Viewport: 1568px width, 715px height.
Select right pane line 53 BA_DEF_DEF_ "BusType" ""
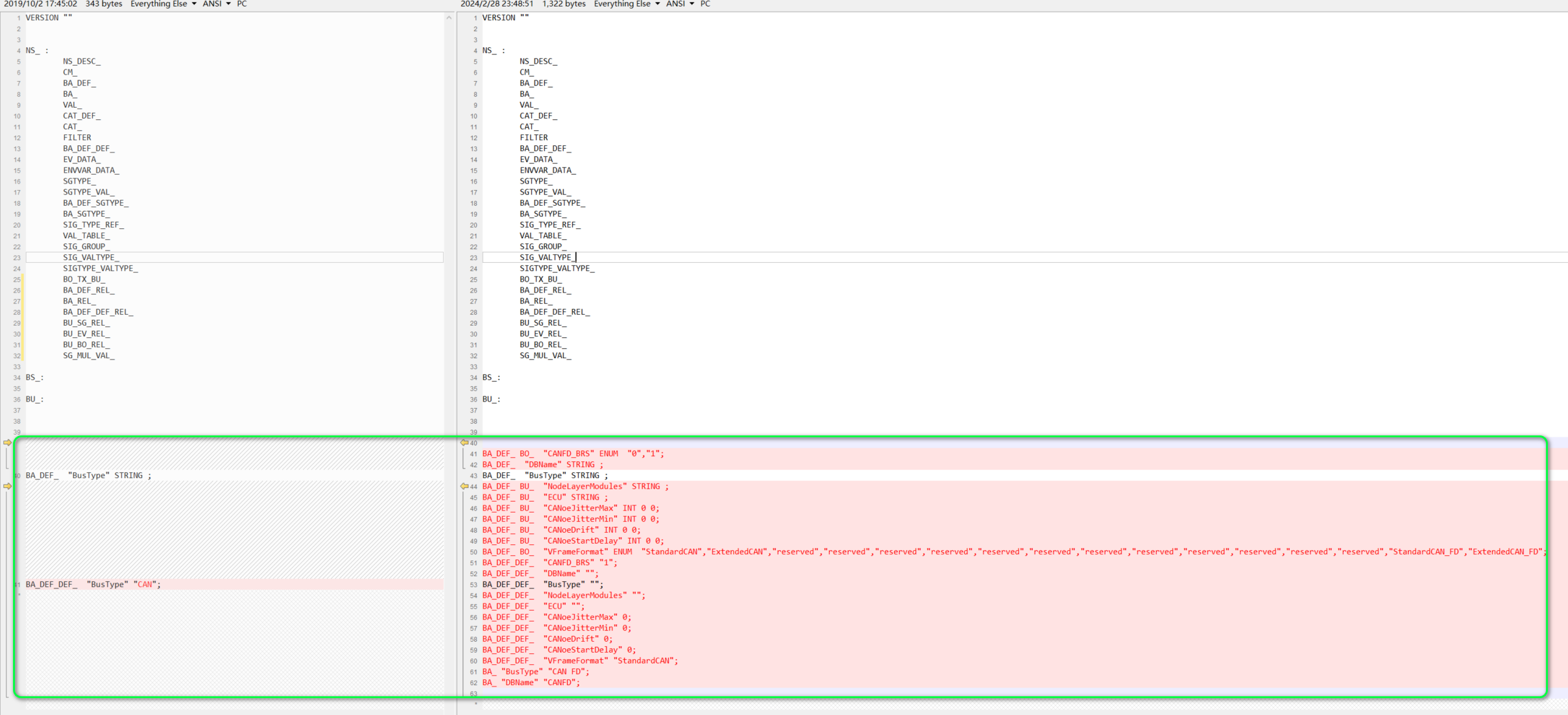[x=543, y=585]
